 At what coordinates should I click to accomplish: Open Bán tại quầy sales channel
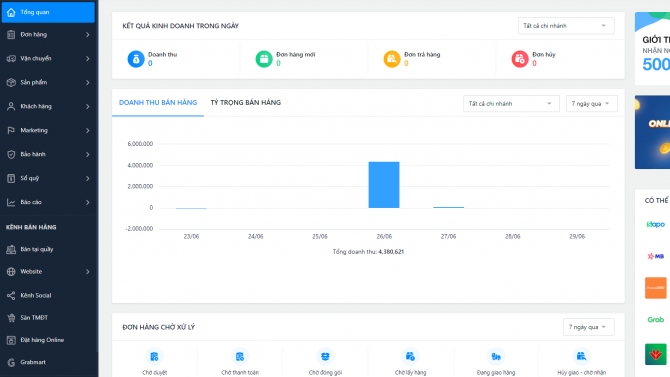48,249
